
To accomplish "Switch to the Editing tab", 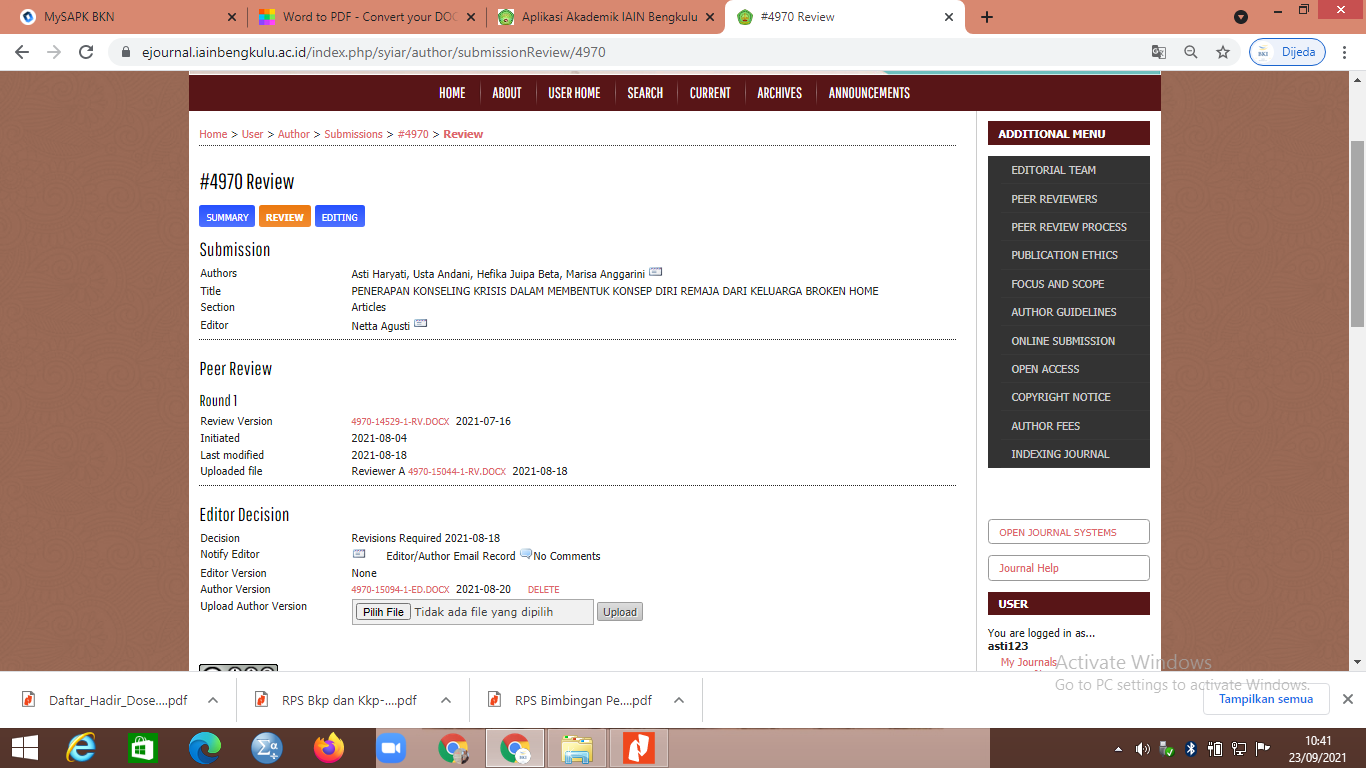I will 339,217.
